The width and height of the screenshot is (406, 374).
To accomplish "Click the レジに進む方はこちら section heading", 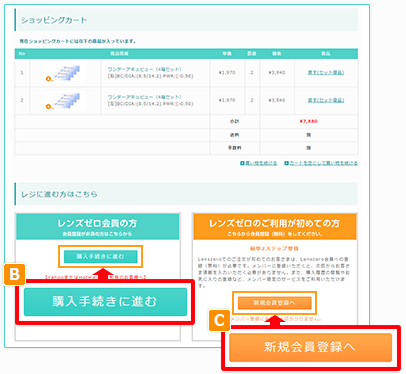I will coord(59,194).
